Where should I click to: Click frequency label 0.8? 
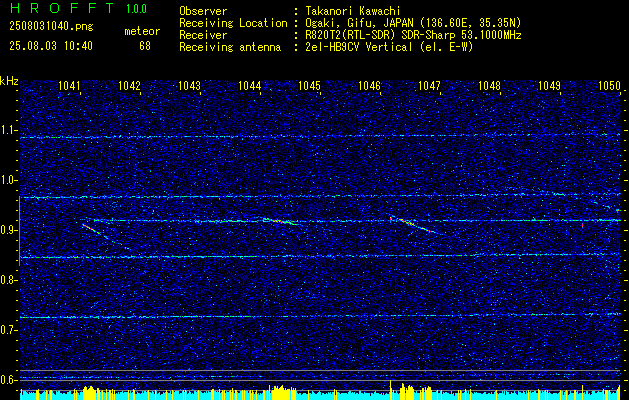click(9, 280)
